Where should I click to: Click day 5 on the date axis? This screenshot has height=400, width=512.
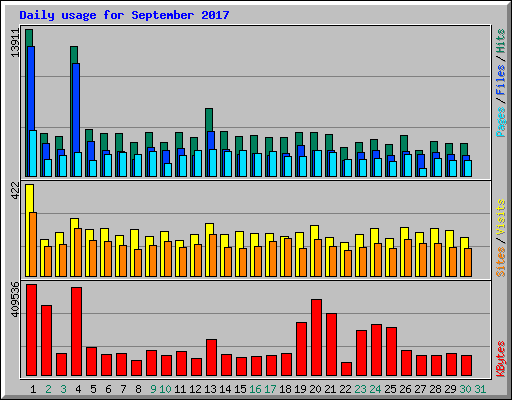[x=93, y=389]
